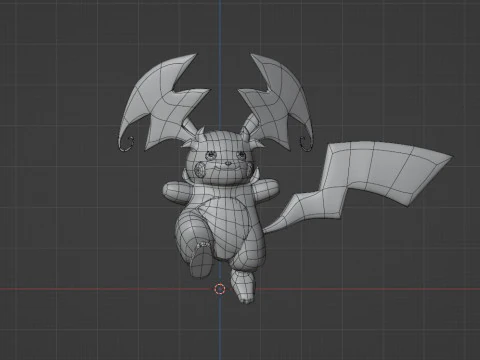Click the 3D cursor at the world origin
The height and width of the screenshot is (360, 480).
click(220, 289)
